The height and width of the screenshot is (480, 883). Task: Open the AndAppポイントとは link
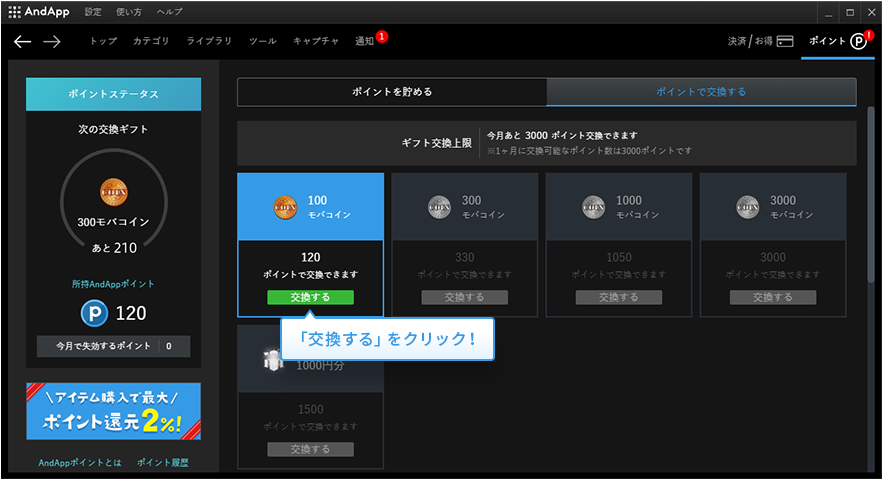[78, 463]
